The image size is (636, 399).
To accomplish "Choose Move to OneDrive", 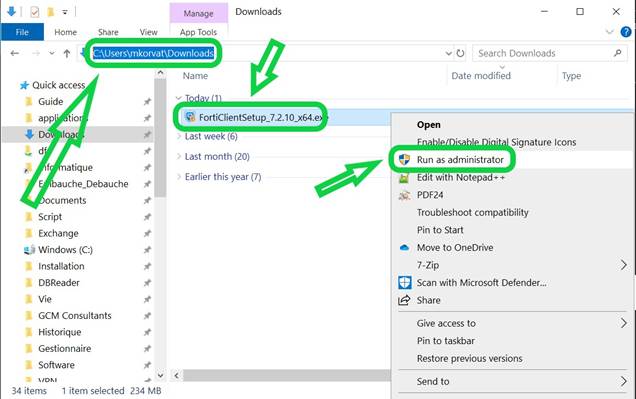I will (455, 247).
